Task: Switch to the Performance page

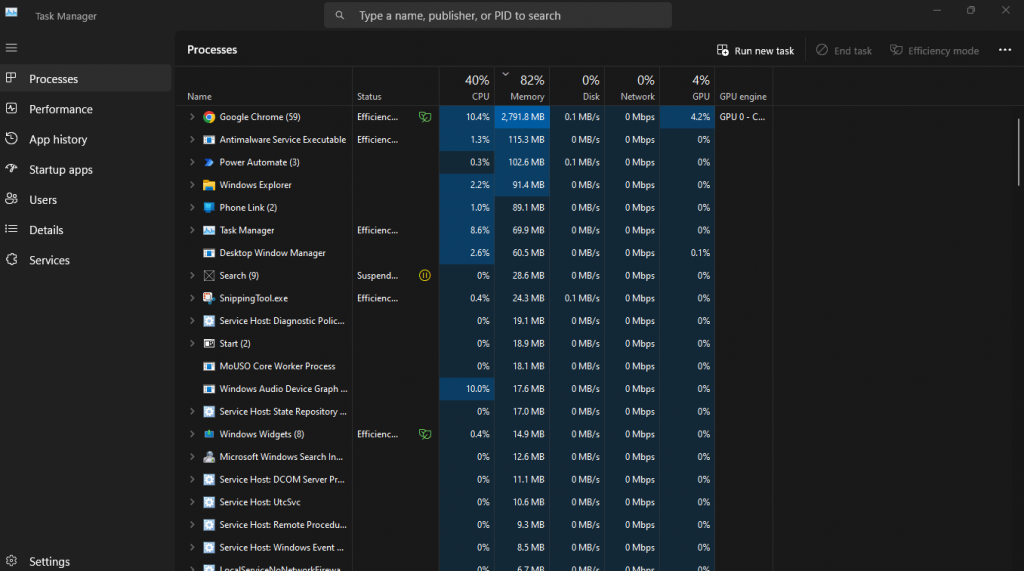Action: [x=86, y=109]
